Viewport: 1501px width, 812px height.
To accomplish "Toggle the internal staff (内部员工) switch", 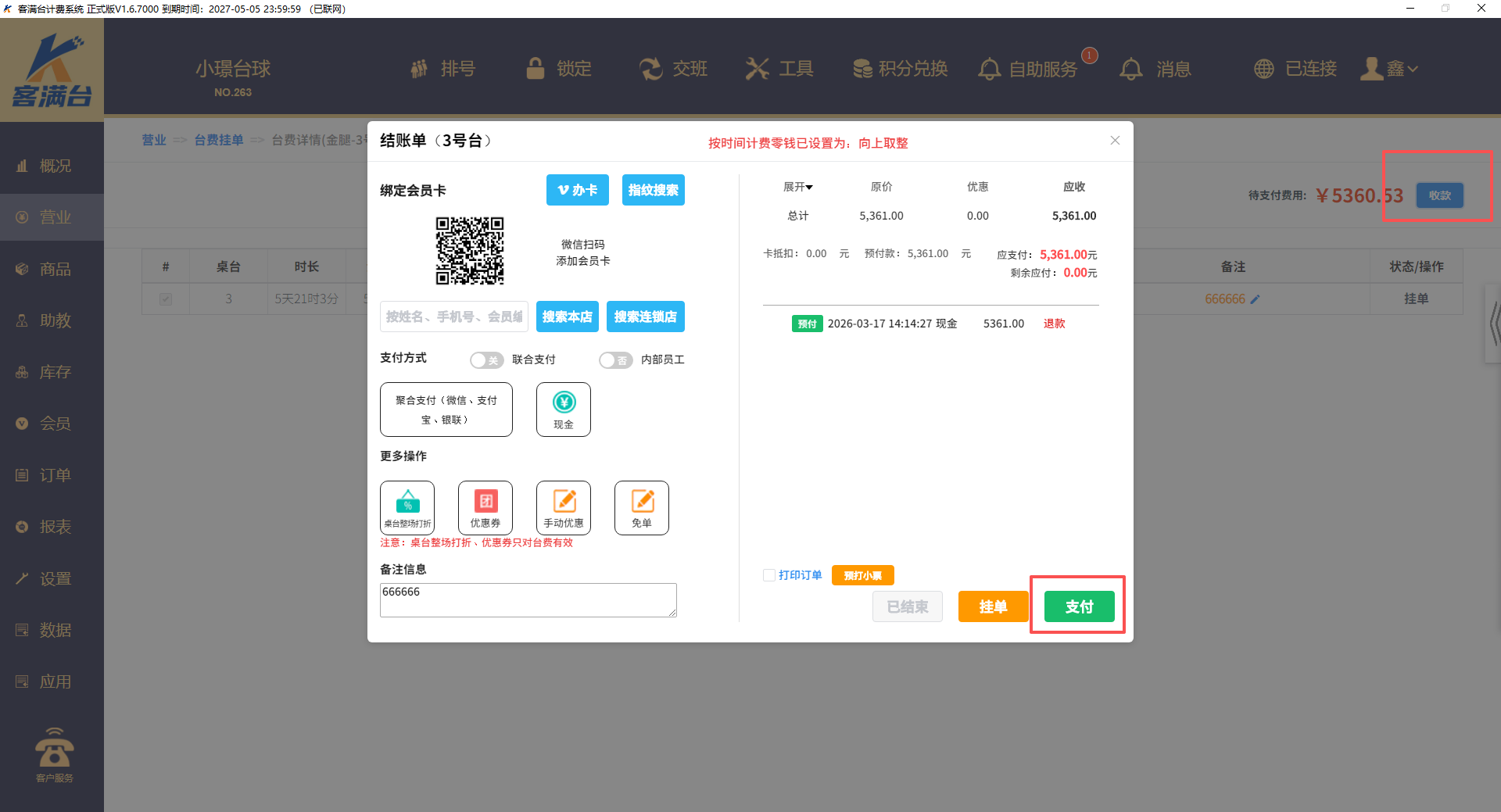I will click(615, 360).
